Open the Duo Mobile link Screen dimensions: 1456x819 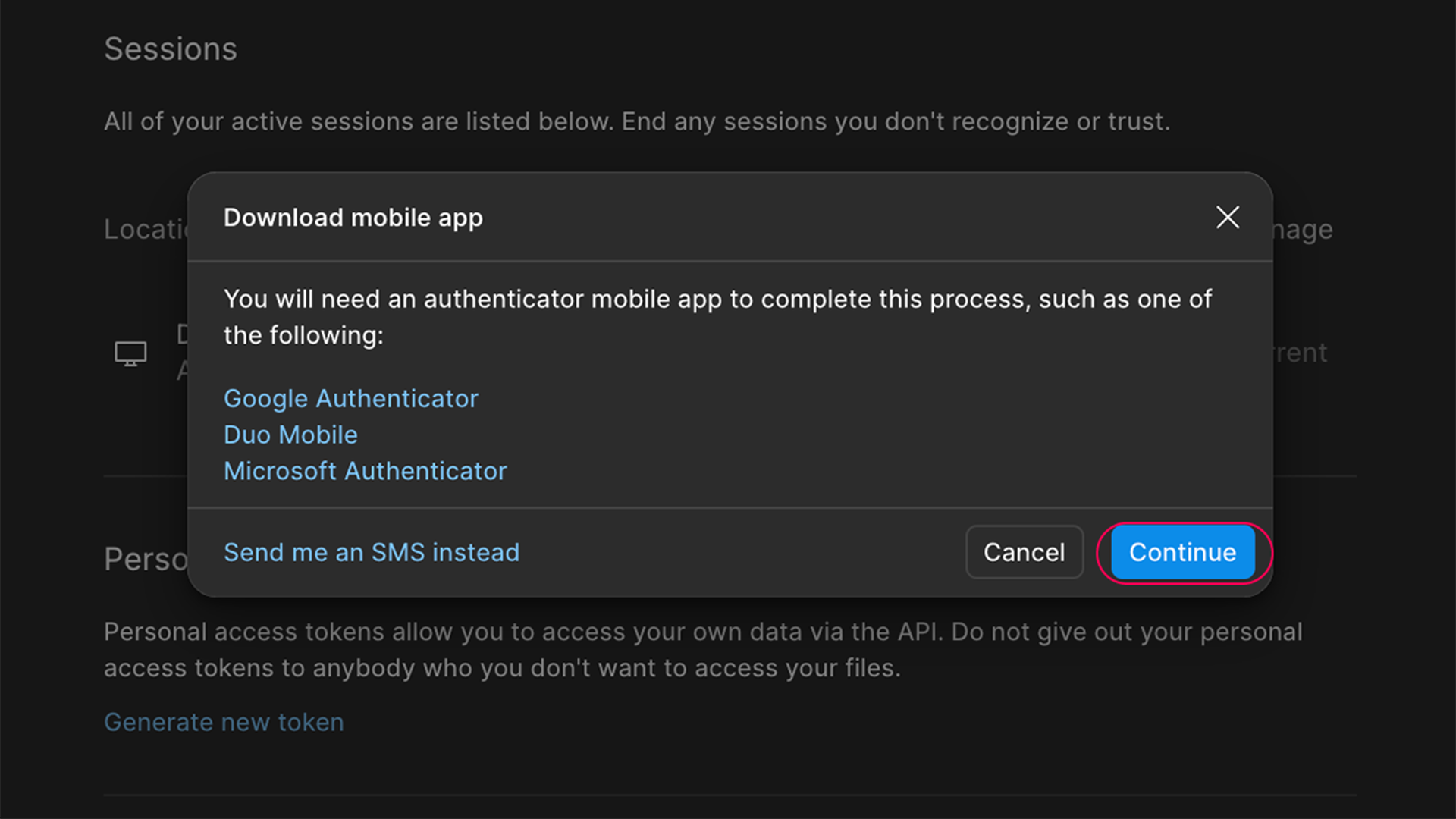coord(290,435)
